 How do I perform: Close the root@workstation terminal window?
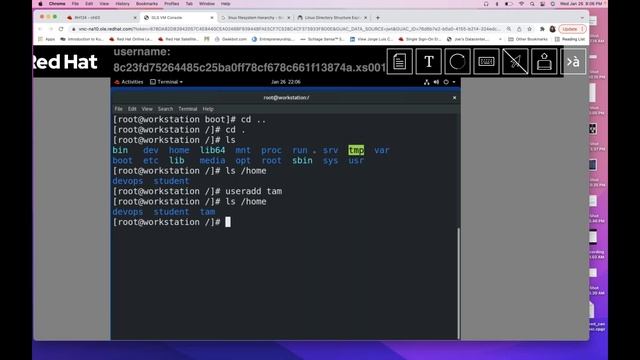pyautogui.click(x=454, y=98)
